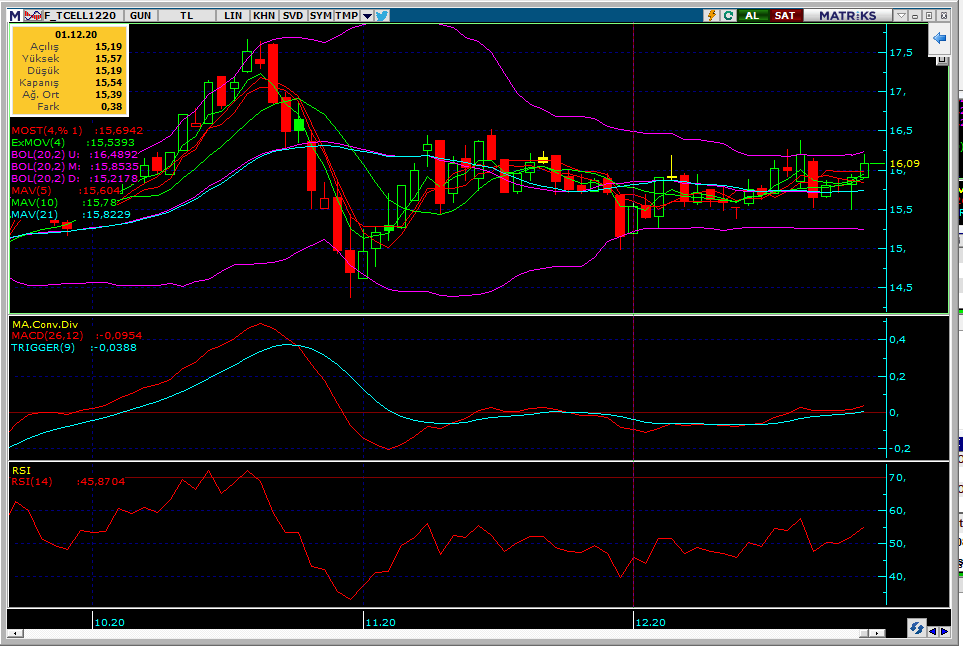Select the TRIGGER(9) label
The width and height of the screenshot is (963, 646).
43,348
